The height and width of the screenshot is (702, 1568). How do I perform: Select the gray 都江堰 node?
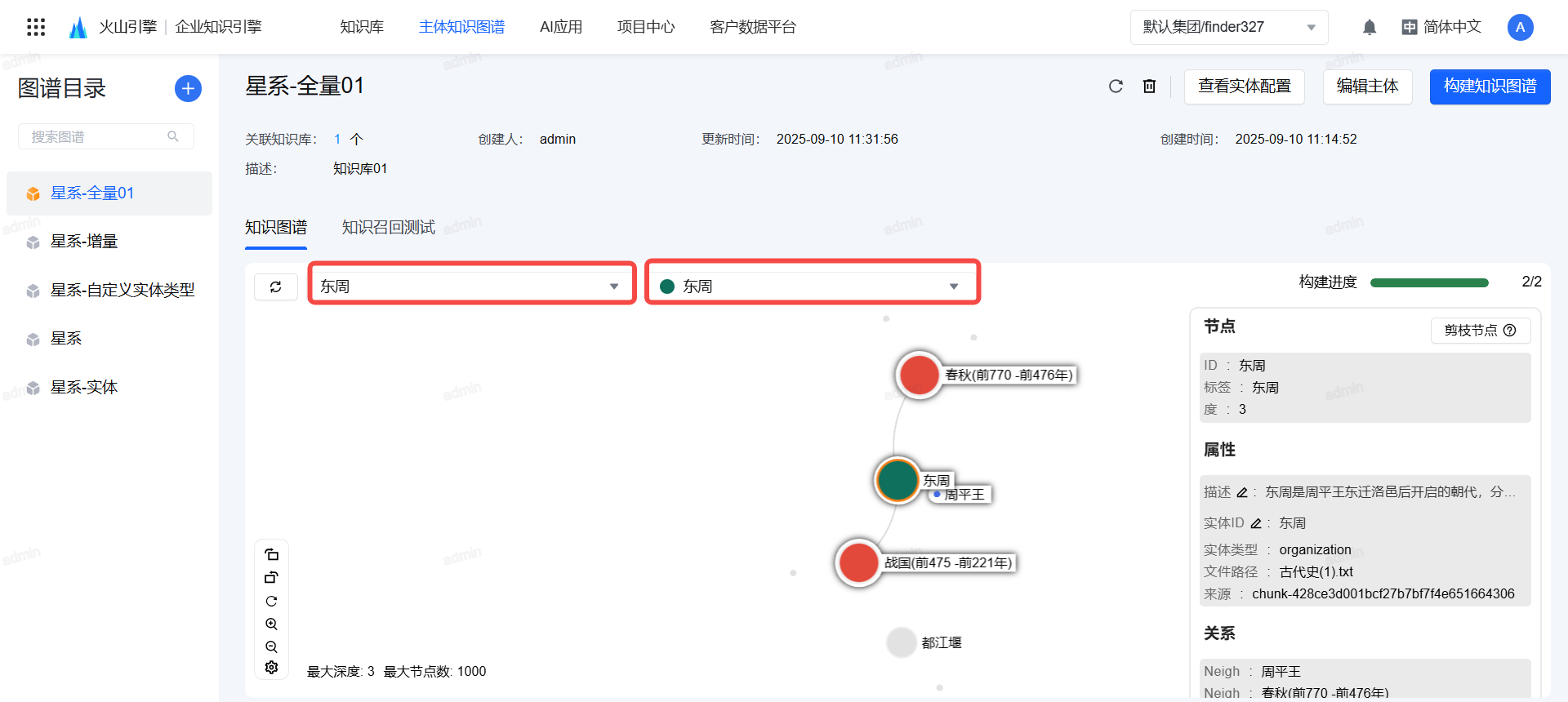pyautogui.click(x=902, y=642)
